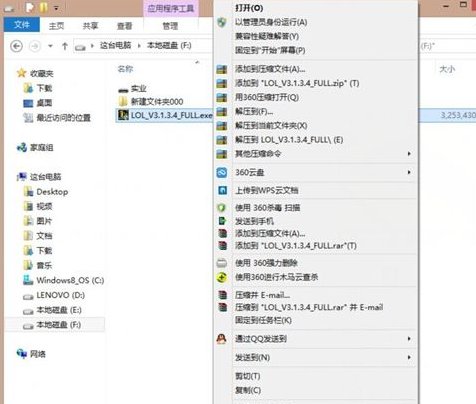Choose 发送到手机 entry
This screenshot has height=404, width=476.
click(x=315, y=221)
